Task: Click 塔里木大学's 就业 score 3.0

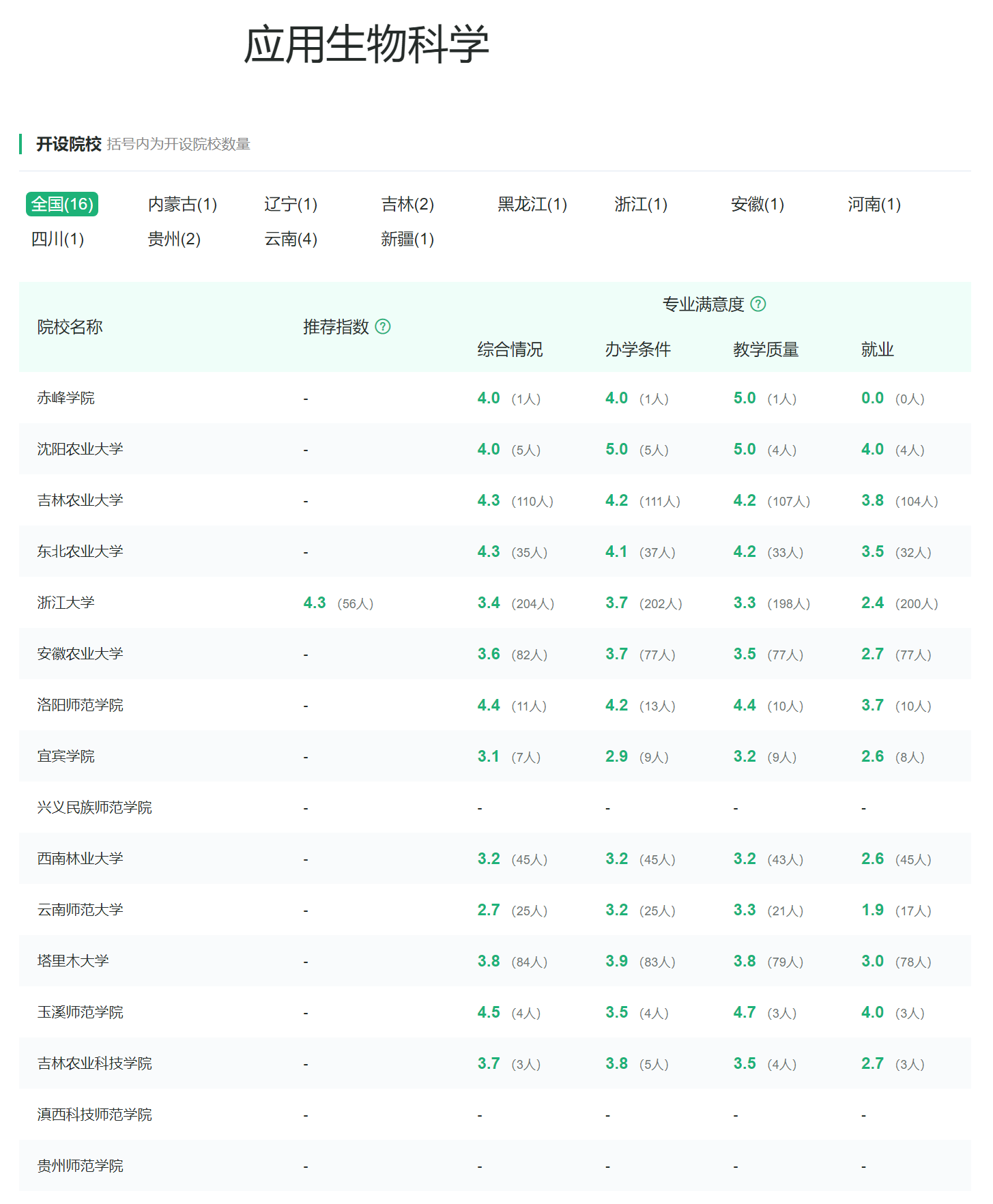Action: tap(872, 961)
